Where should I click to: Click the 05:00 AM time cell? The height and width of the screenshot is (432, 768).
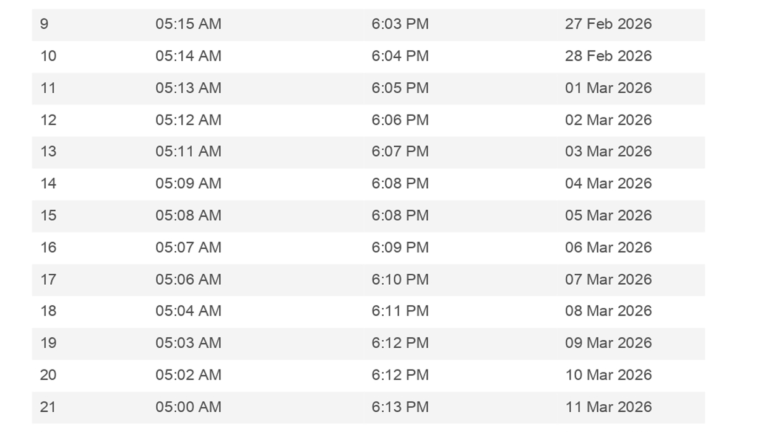coord(188,407)
